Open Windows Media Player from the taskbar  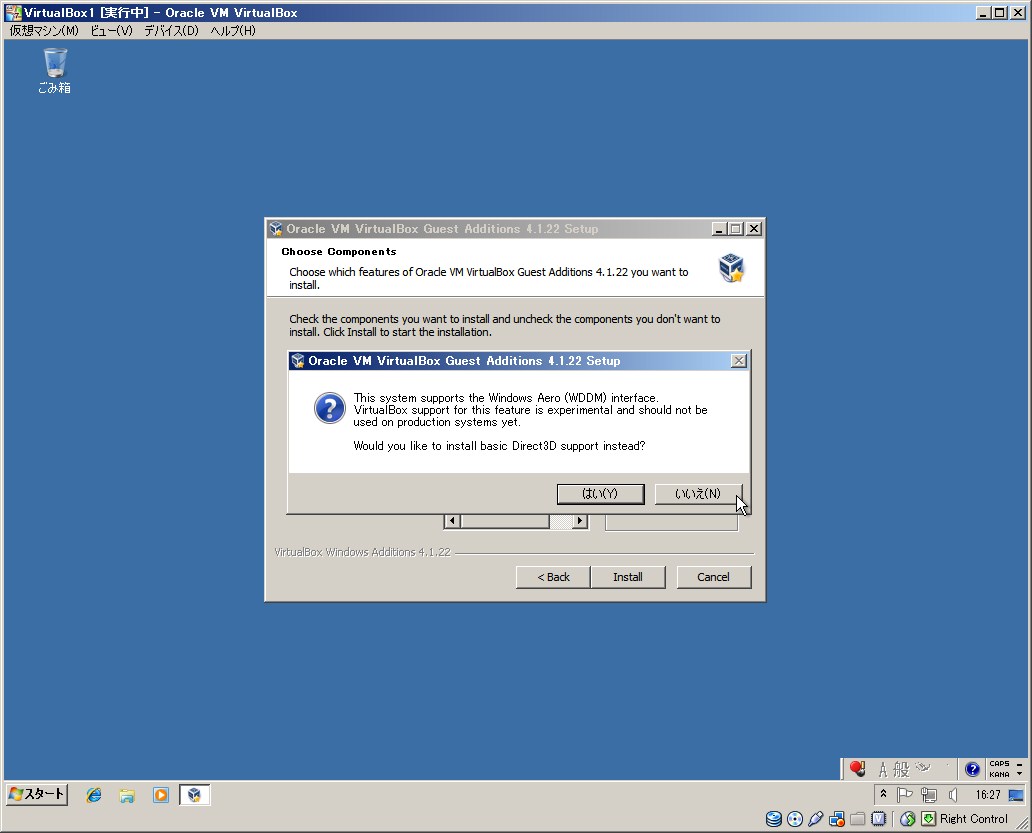(161, 795)
